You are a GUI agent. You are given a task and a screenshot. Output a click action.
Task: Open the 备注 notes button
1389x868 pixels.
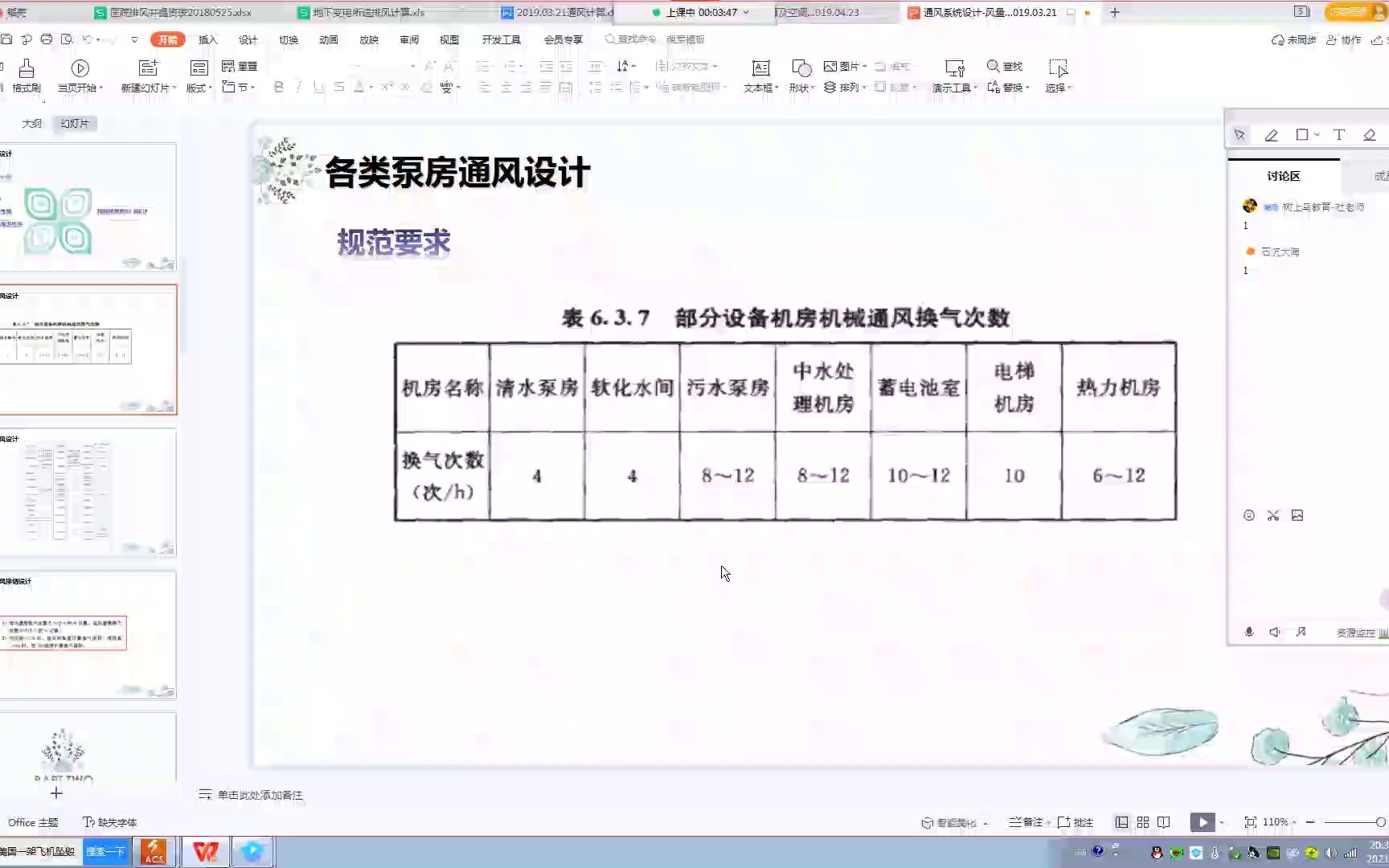(x=1026, y=822)
